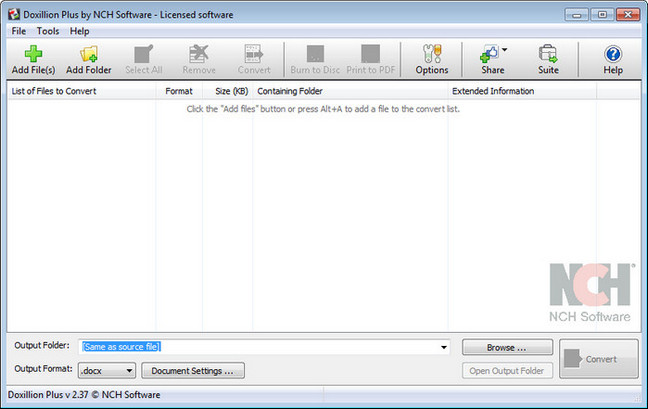The image size is (648, 409).
Task: Click the Share thumbs-up icon
Action: [489, 54]
